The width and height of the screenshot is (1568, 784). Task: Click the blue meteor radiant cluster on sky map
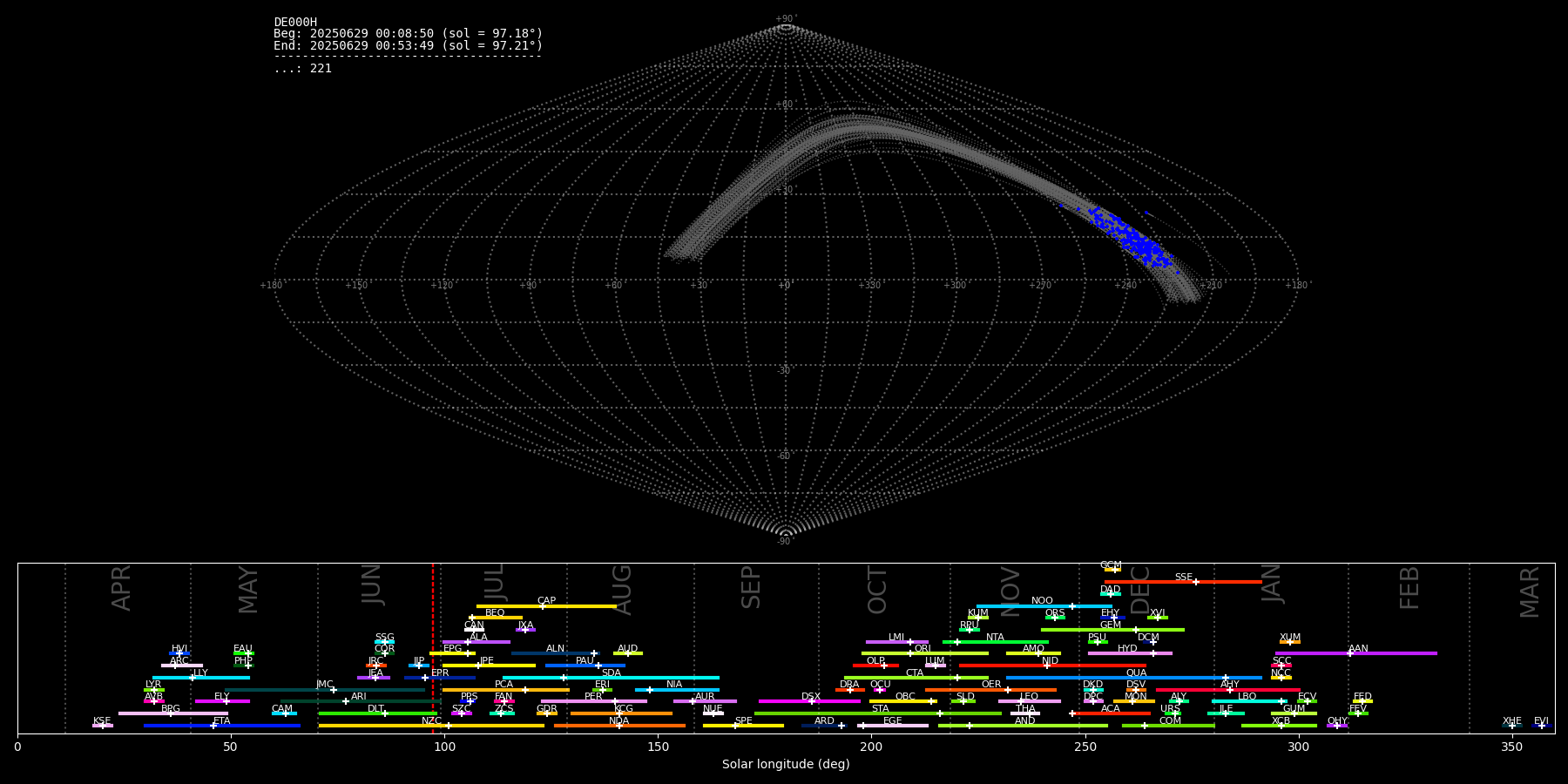click(x=1135, y=240)
